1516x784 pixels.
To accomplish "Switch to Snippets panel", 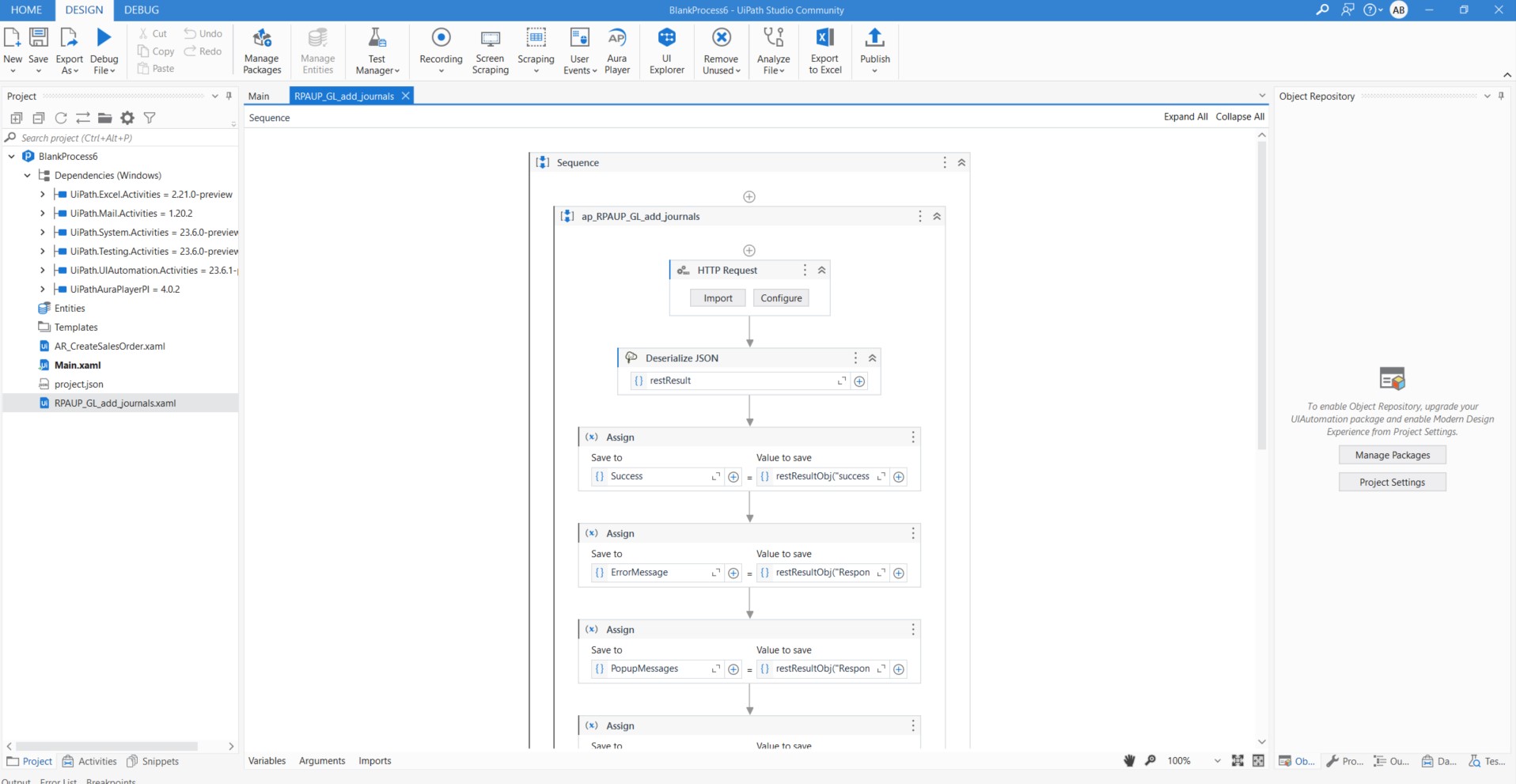I will point(153,761).
